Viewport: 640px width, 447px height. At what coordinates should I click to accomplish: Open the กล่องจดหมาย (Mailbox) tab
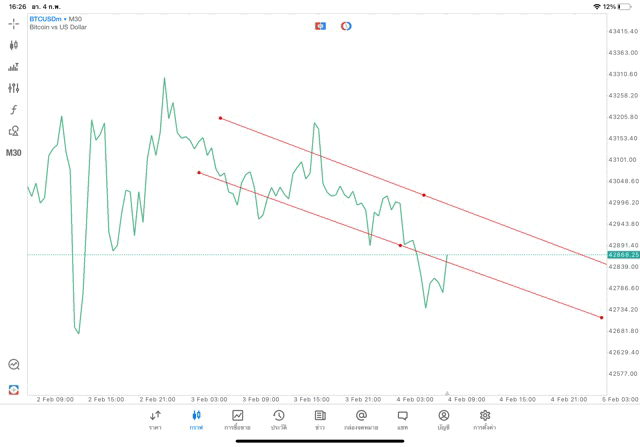361,419
